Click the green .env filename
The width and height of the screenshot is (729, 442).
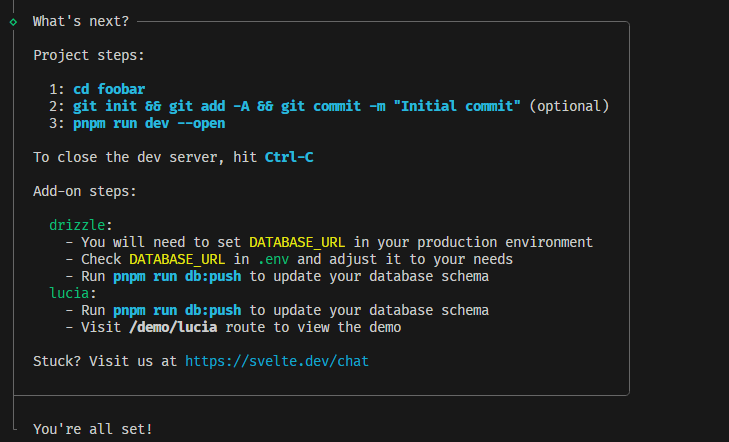pos(273,259)
